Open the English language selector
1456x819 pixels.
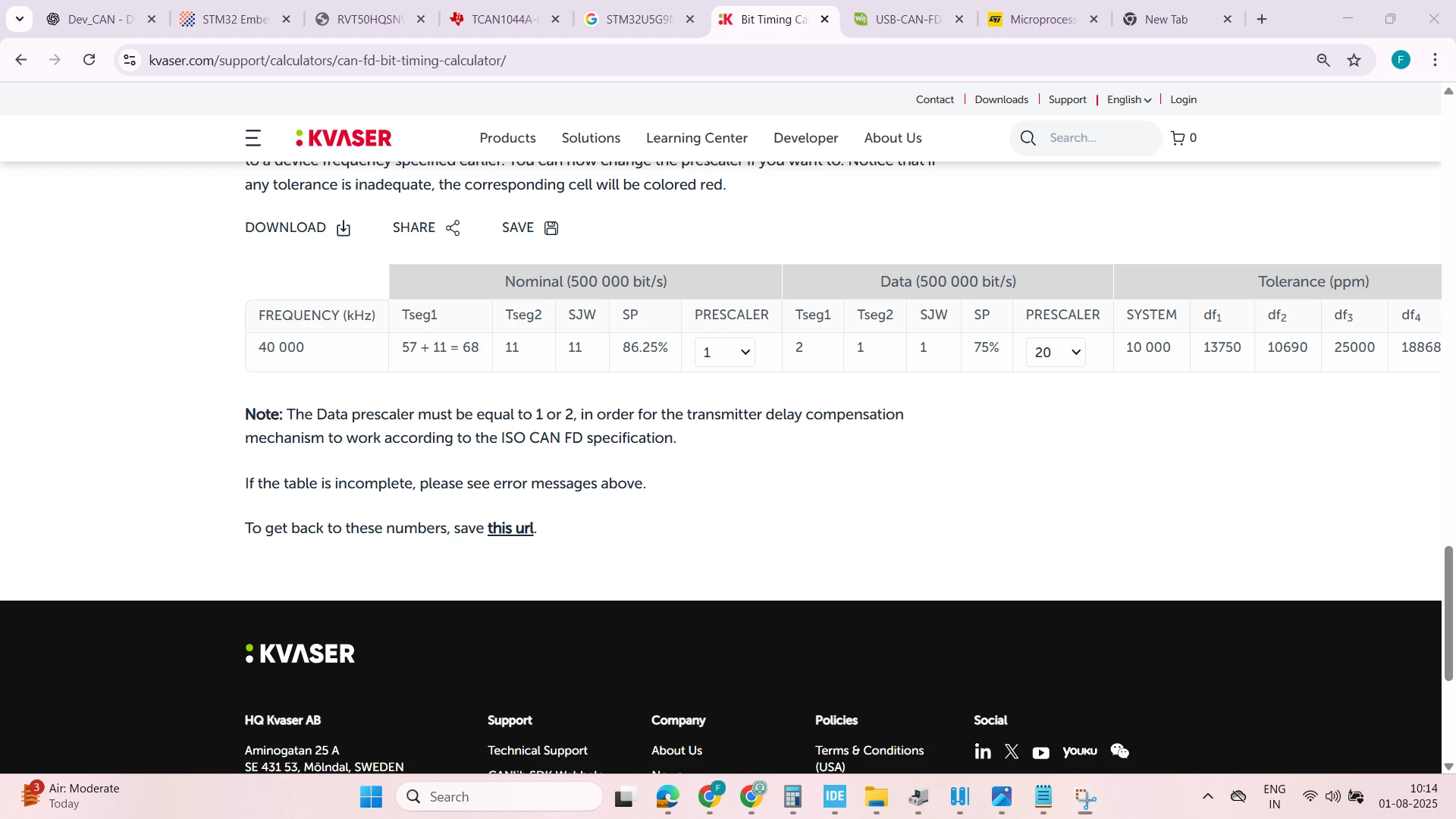pos(1129,99)
